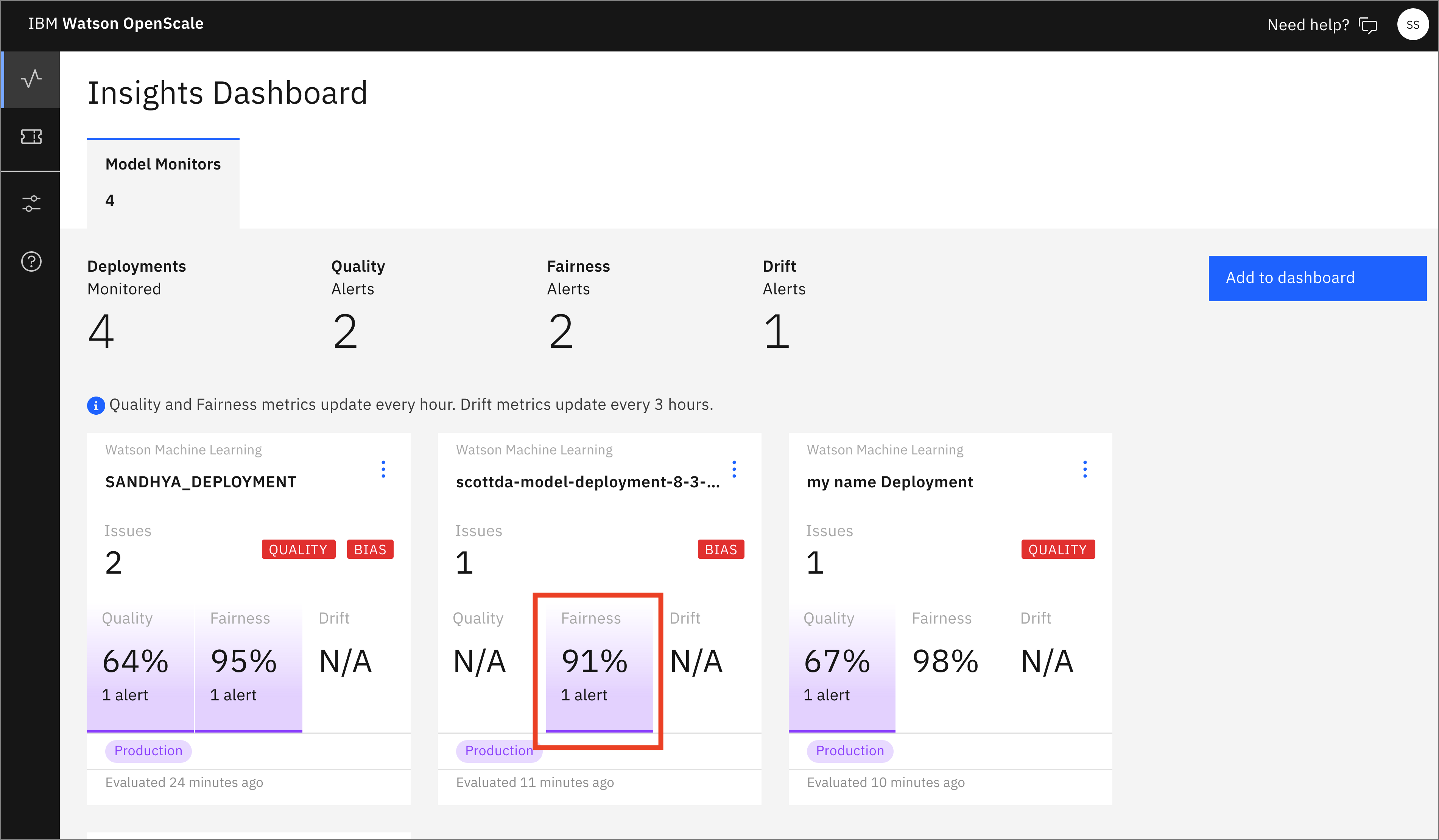Click the Fairness Alerts count of 2

pos(561,331)
